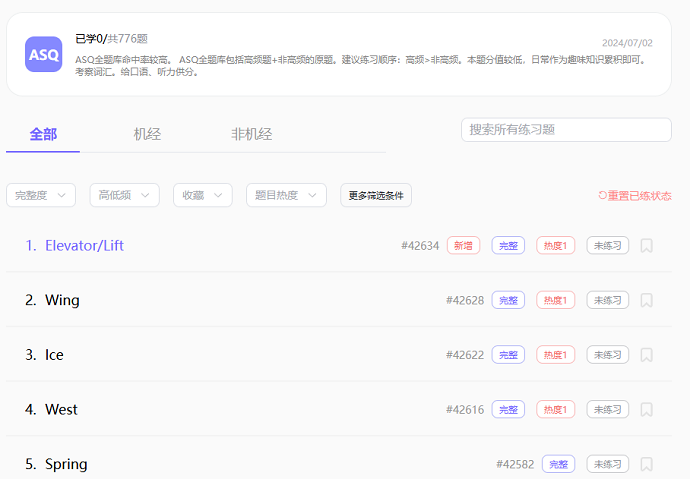The width and height of the screenshot is (690, 479).
Task: Bookmark the Wing question
Action: 646,300
